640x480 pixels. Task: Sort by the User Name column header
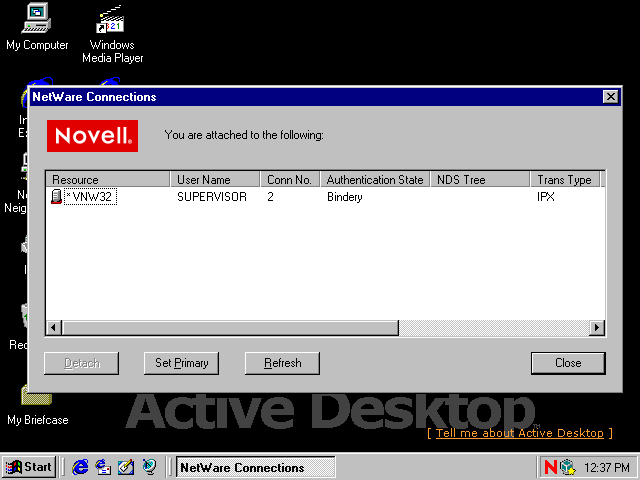(215, 180)
